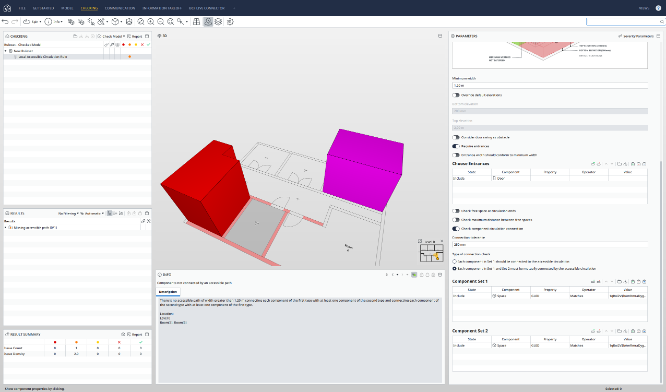This screenshot has width=666, height=392.
Task: Toggle the consider door swing as obstacle switch
Action: pyautogui.click(x=456, y=138)
